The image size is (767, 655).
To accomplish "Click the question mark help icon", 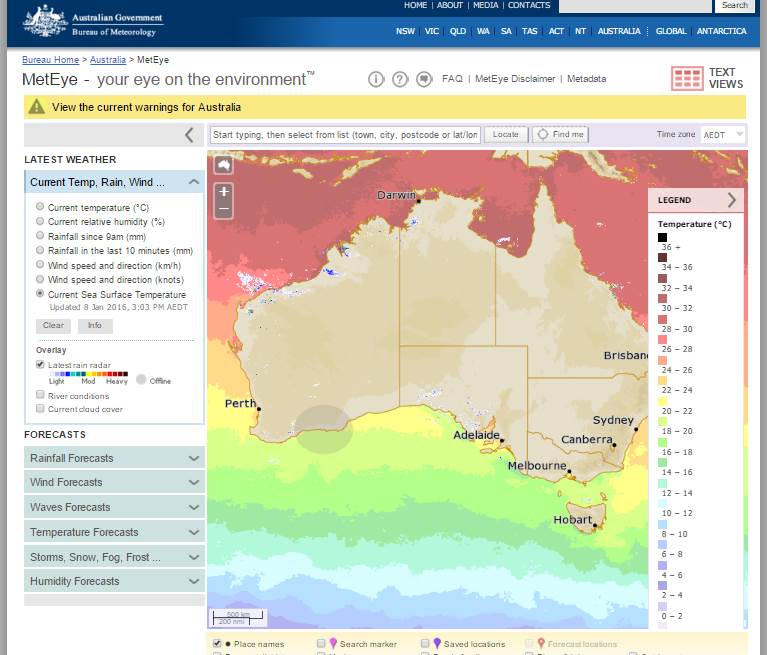I will tap(400, 79).
